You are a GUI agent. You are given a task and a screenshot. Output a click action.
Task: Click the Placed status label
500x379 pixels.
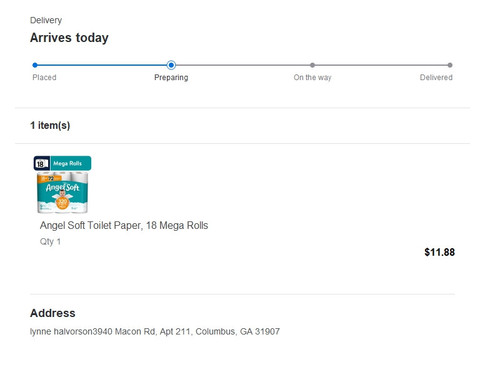[44, 77]
